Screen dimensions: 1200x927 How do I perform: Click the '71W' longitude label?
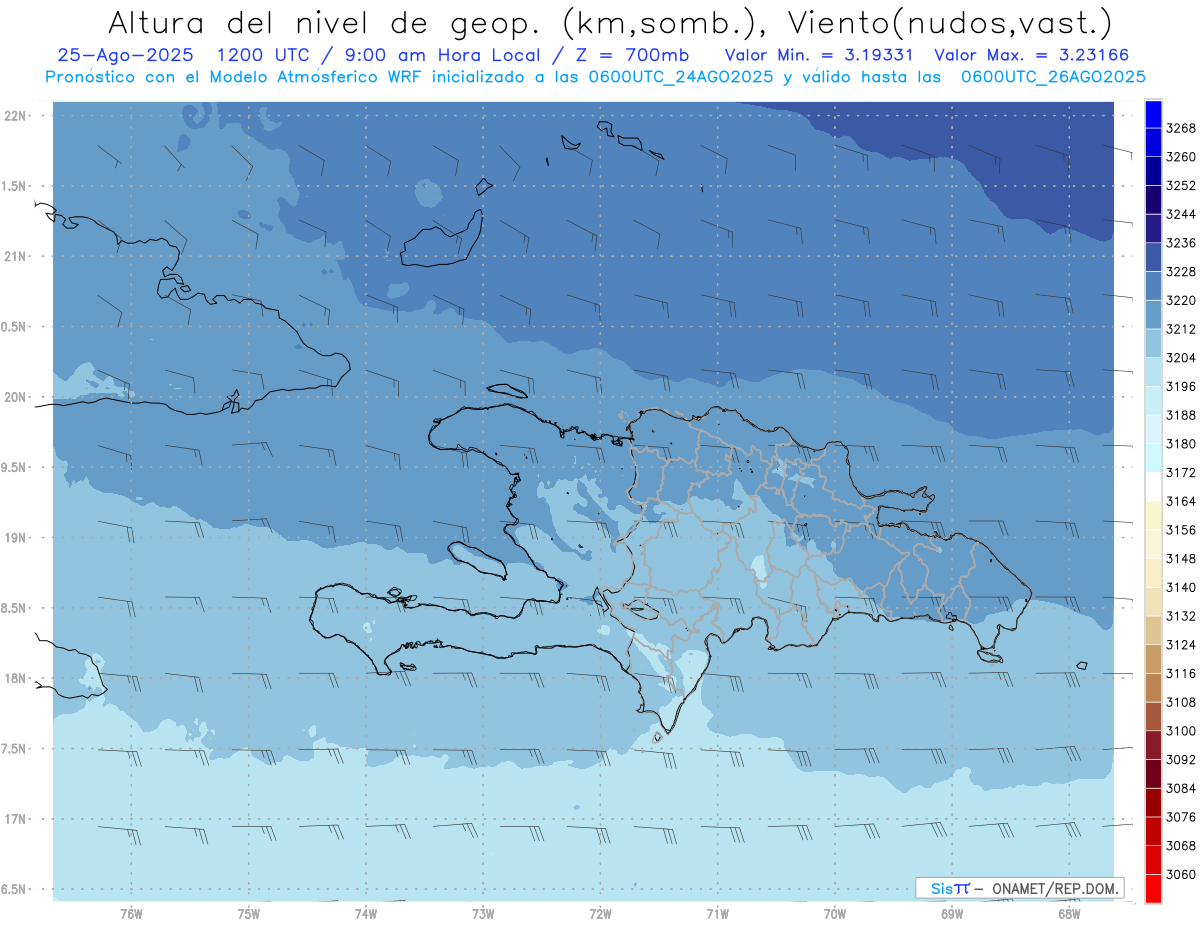pos(717,914)
